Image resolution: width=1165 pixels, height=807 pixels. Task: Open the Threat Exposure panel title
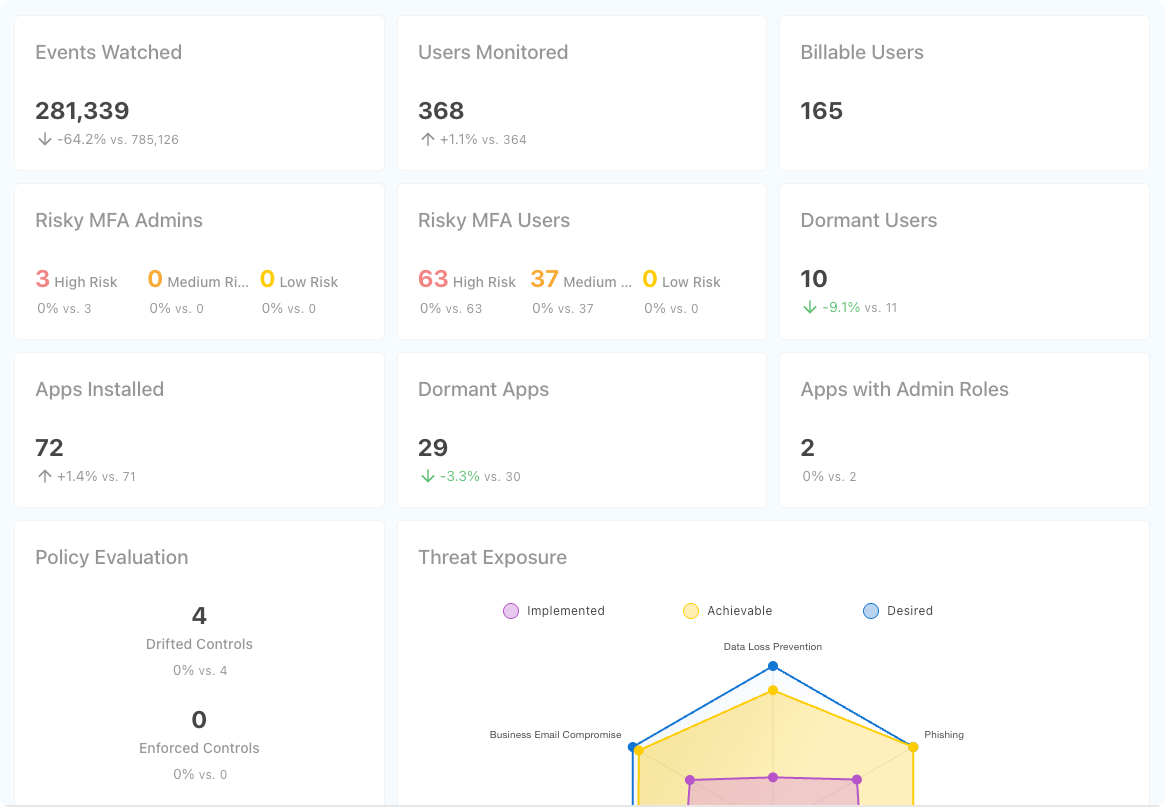click(492, 557)
